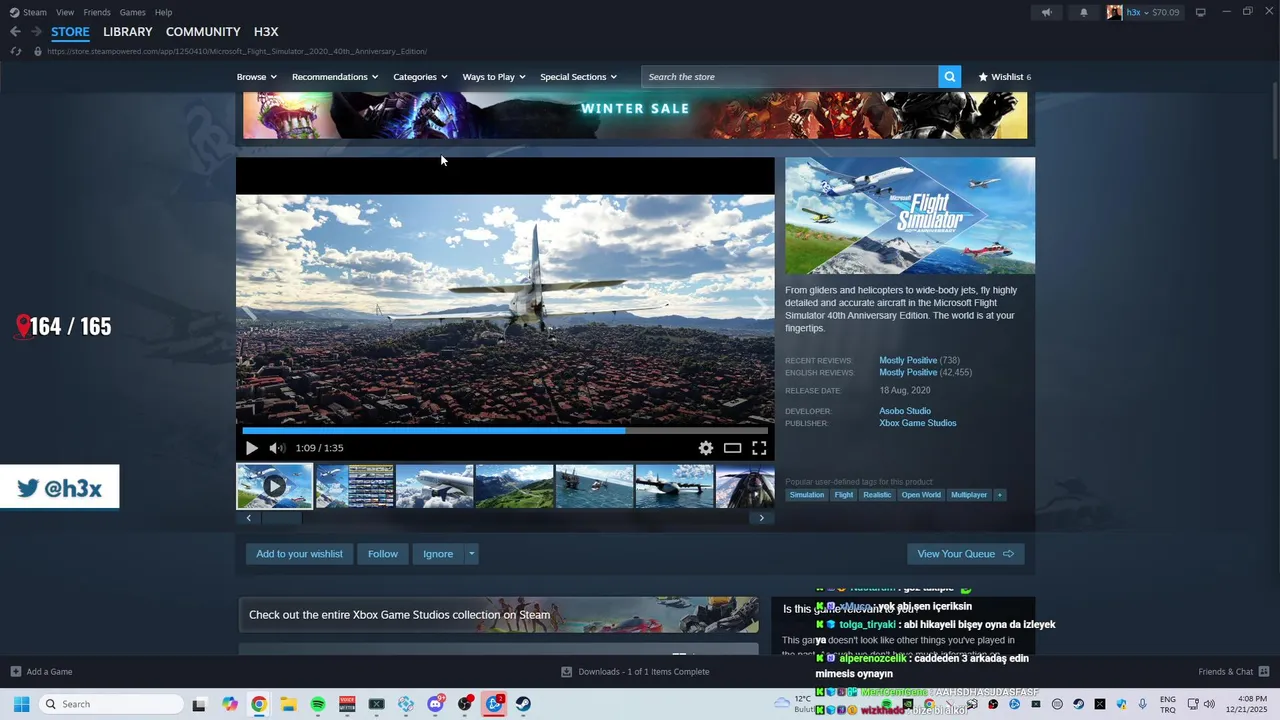Open Wishlist with 6 items

tap(1004, 77)
